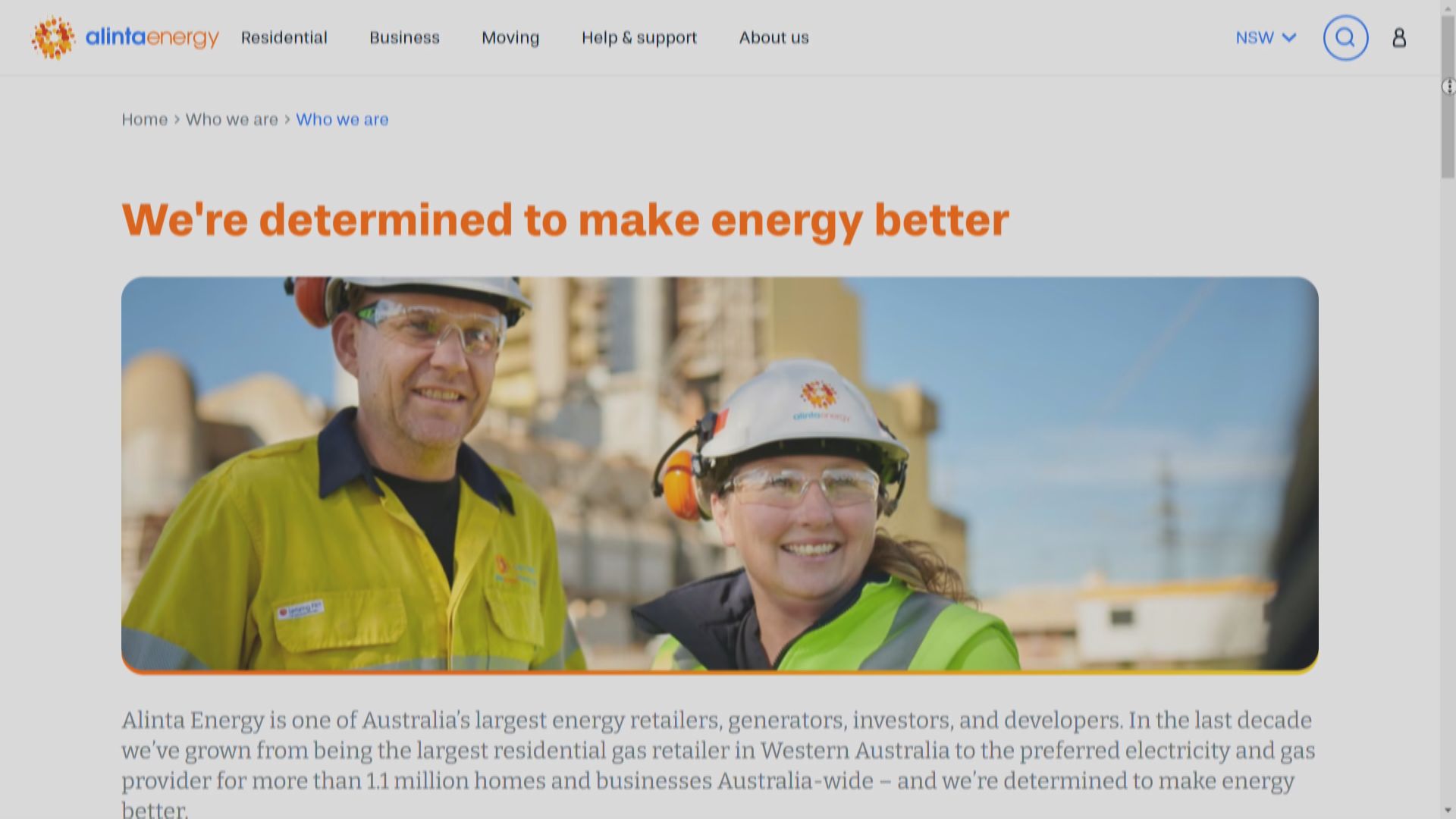Viewport: 1456px width, 819px height.
Task: Click the chevron beside NSW
Action: (x=1288, y=38)
